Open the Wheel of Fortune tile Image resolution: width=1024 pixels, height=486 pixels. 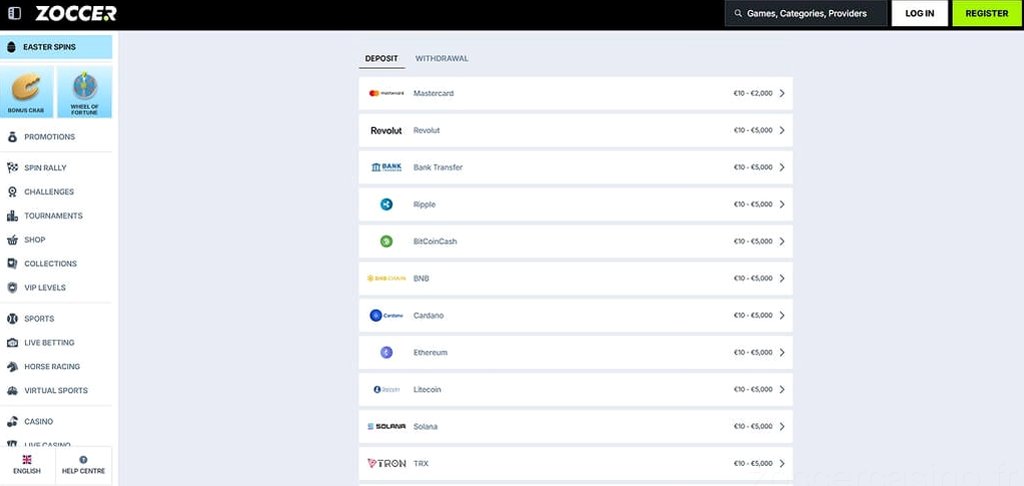[x=84, y=91]
